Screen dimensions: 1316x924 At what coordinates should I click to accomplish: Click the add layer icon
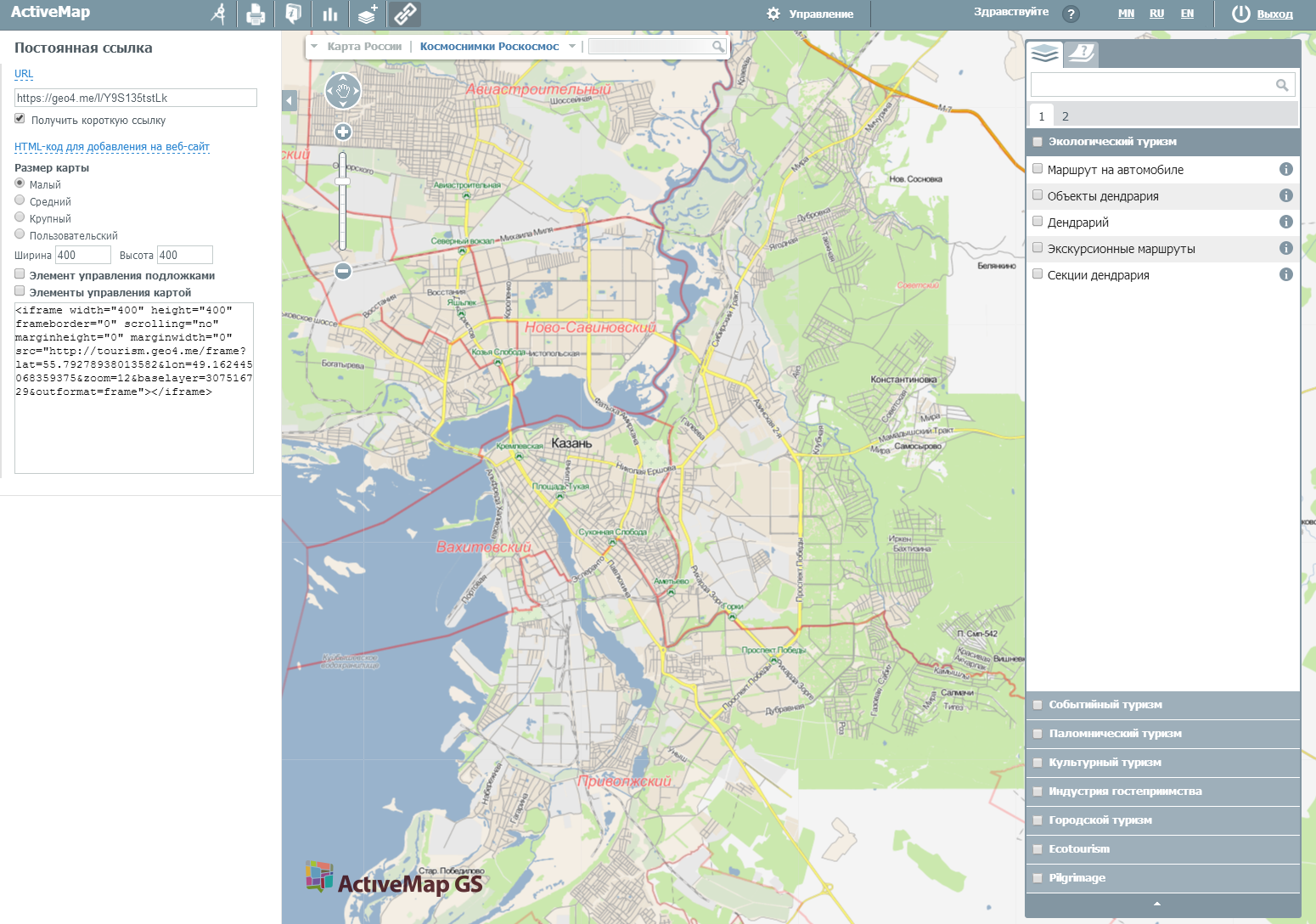click(x=368, y=14)
